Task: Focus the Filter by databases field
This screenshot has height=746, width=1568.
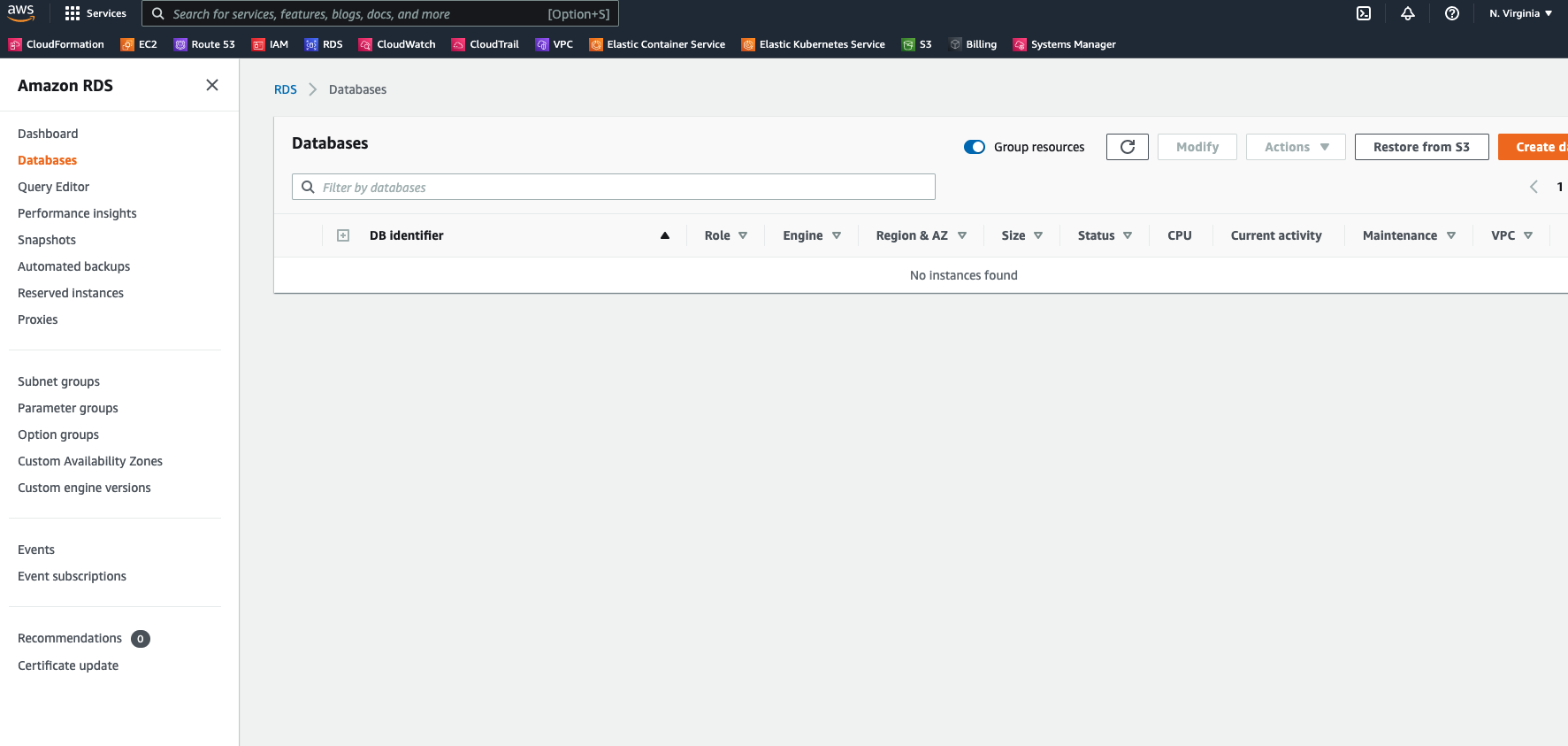Action: point(614,187)
